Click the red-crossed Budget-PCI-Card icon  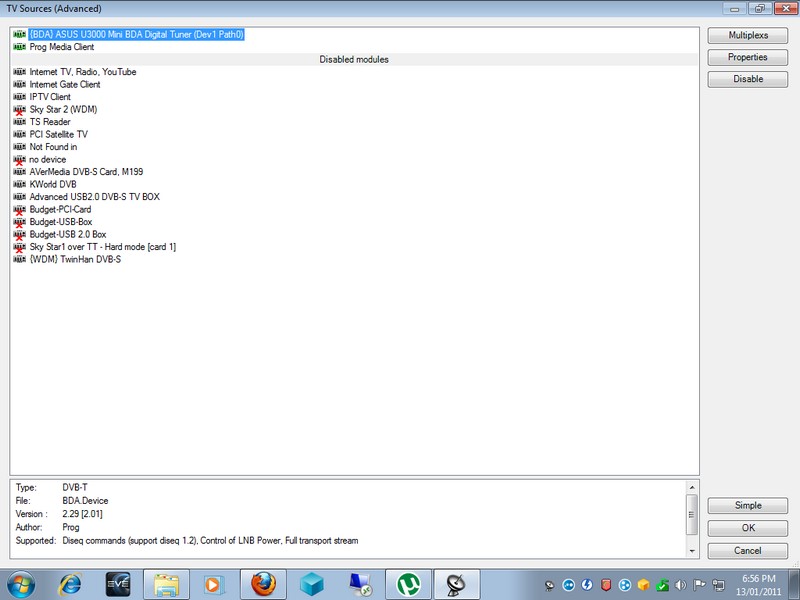[20, 209]
